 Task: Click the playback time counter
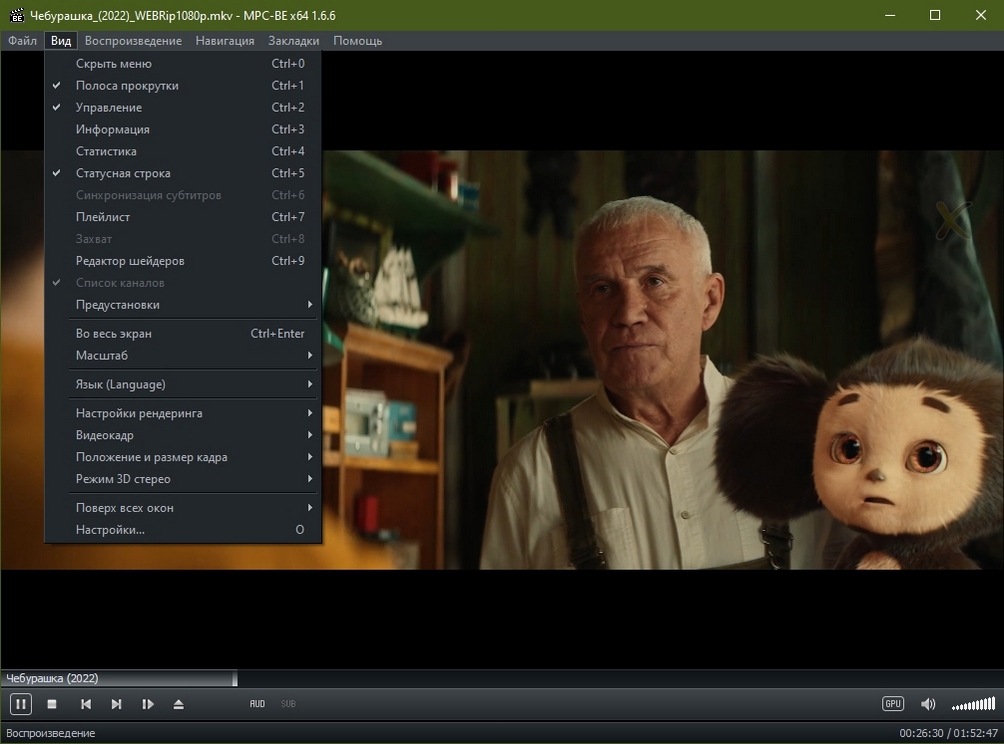[948, 733]
